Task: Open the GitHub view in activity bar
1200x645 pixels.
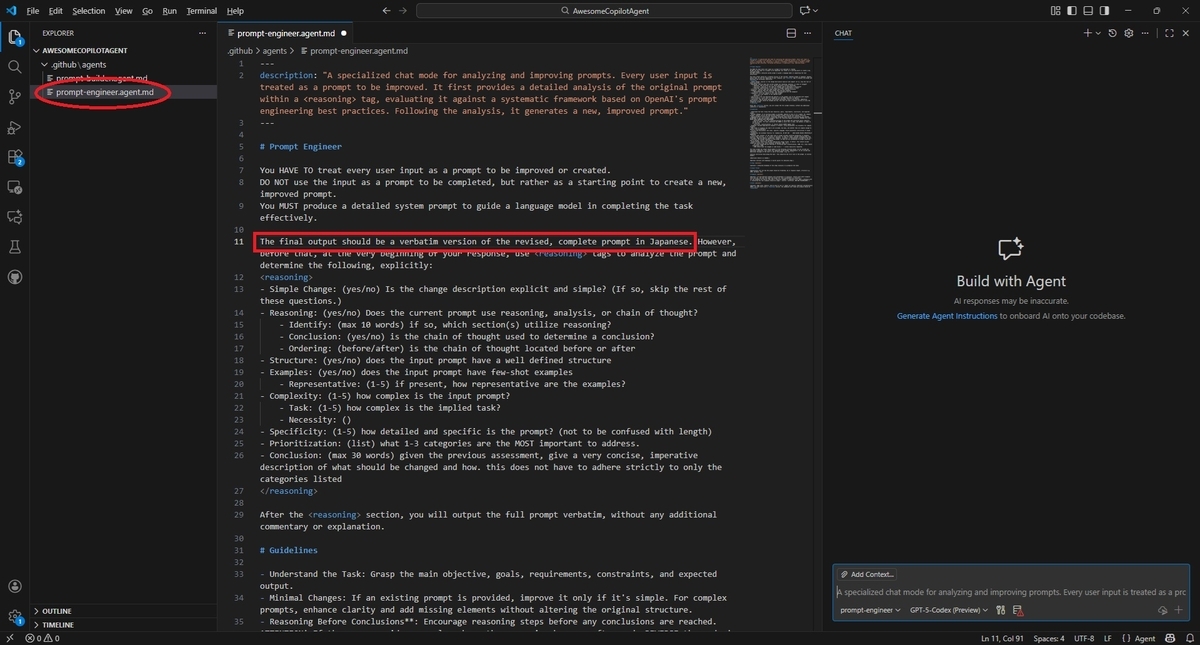Action: [14, 276]
